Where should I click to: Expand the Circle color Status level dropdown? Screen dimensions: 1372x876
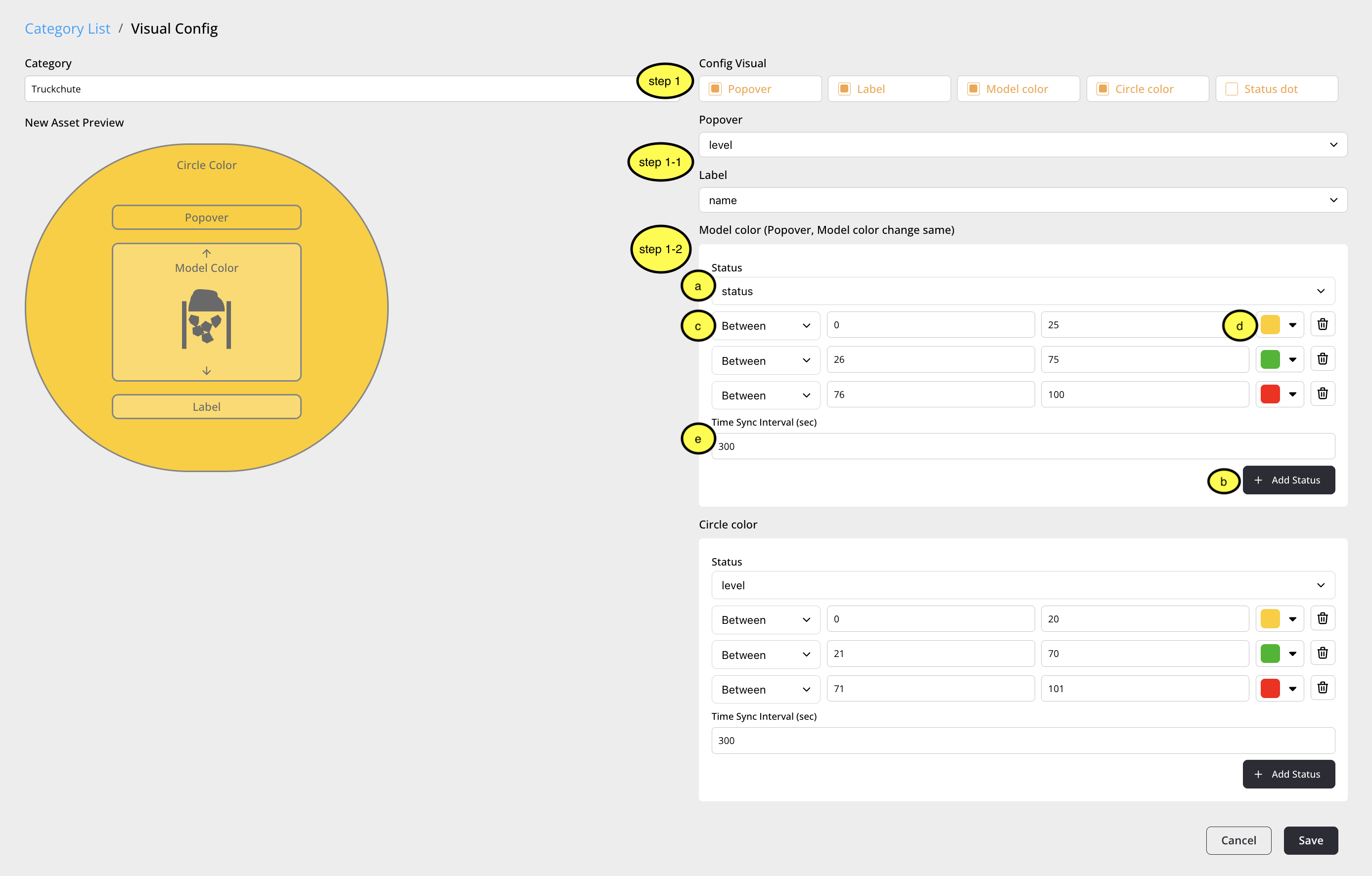[1022, 585]
